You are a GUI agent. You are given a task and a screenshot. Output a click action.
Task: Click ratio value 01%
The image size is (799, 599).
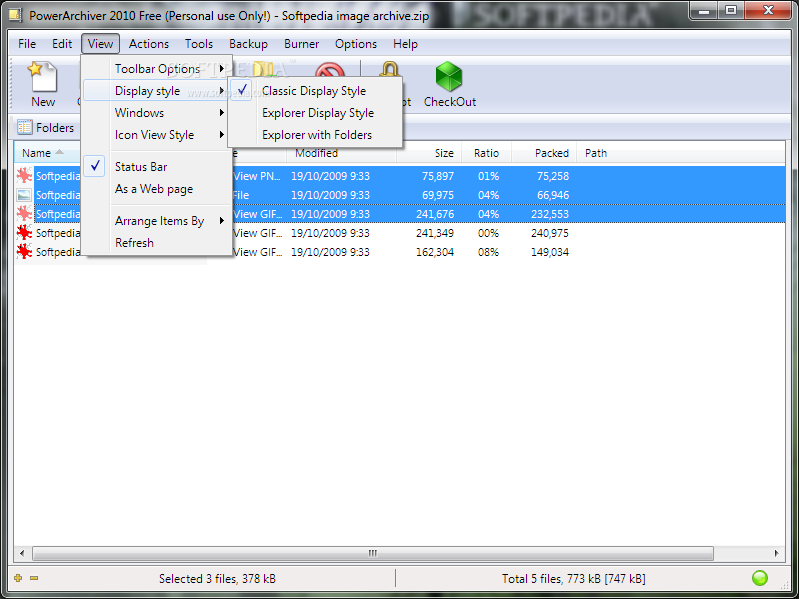(x=488, y=176)
